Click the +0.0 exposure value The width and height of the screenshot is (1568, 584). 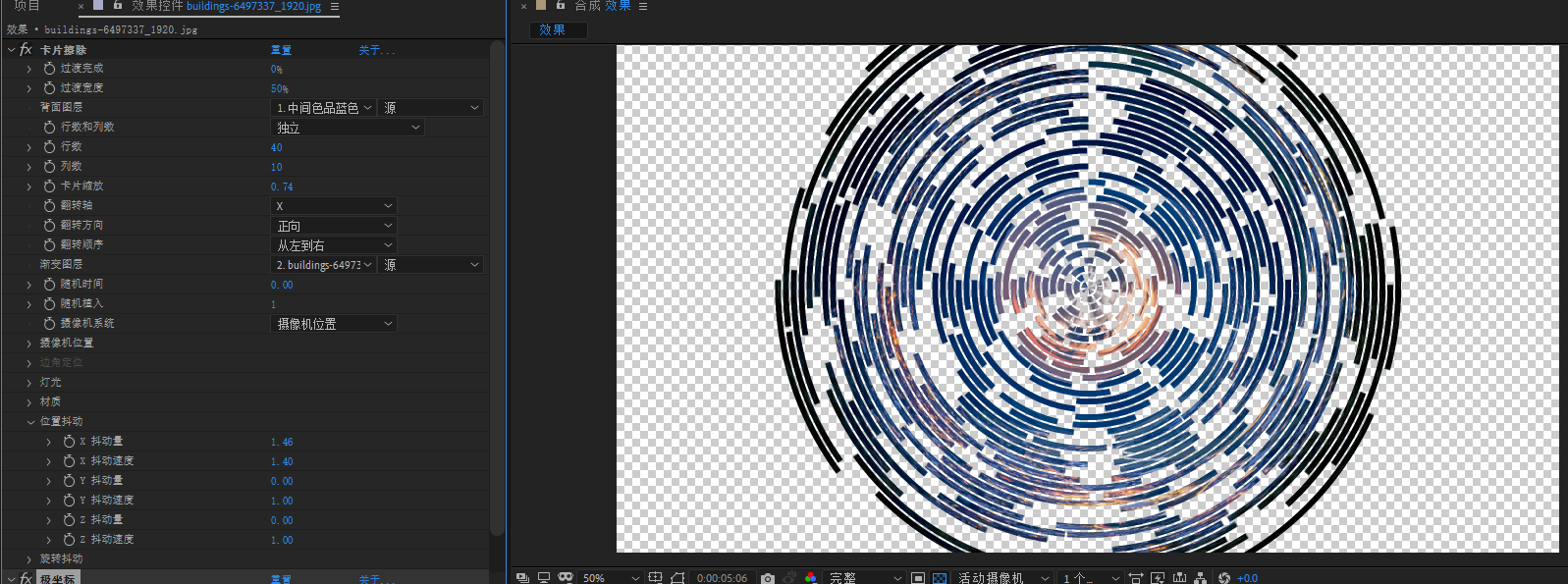pos(1247,578)
